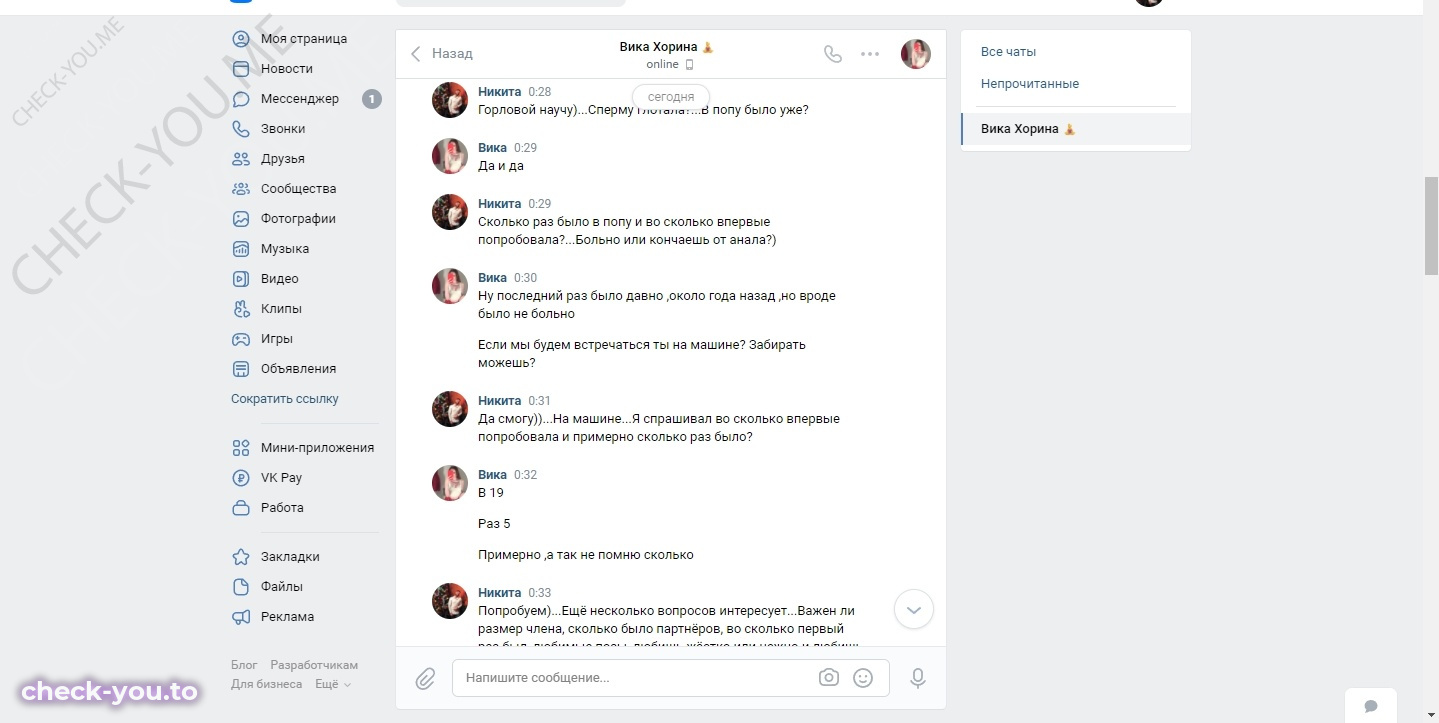Click the Объявления icon in sidebar
The image size is (1439, 723).
241,369
